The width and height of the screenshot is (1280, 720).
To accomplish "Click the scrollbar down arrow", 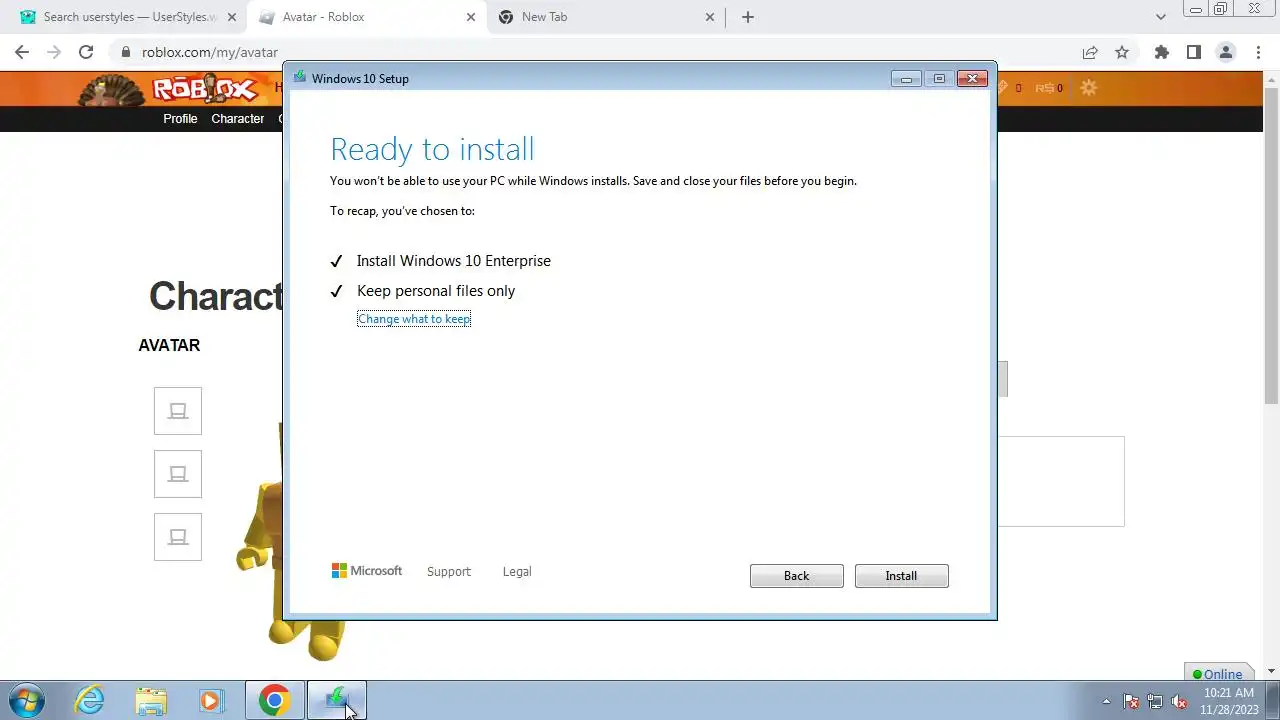I will (1271, 672).
